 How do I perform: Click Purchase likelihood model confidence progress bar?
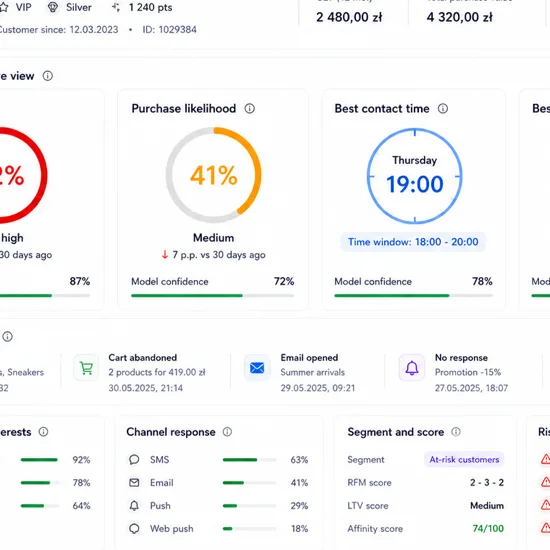tap(213, 296)
